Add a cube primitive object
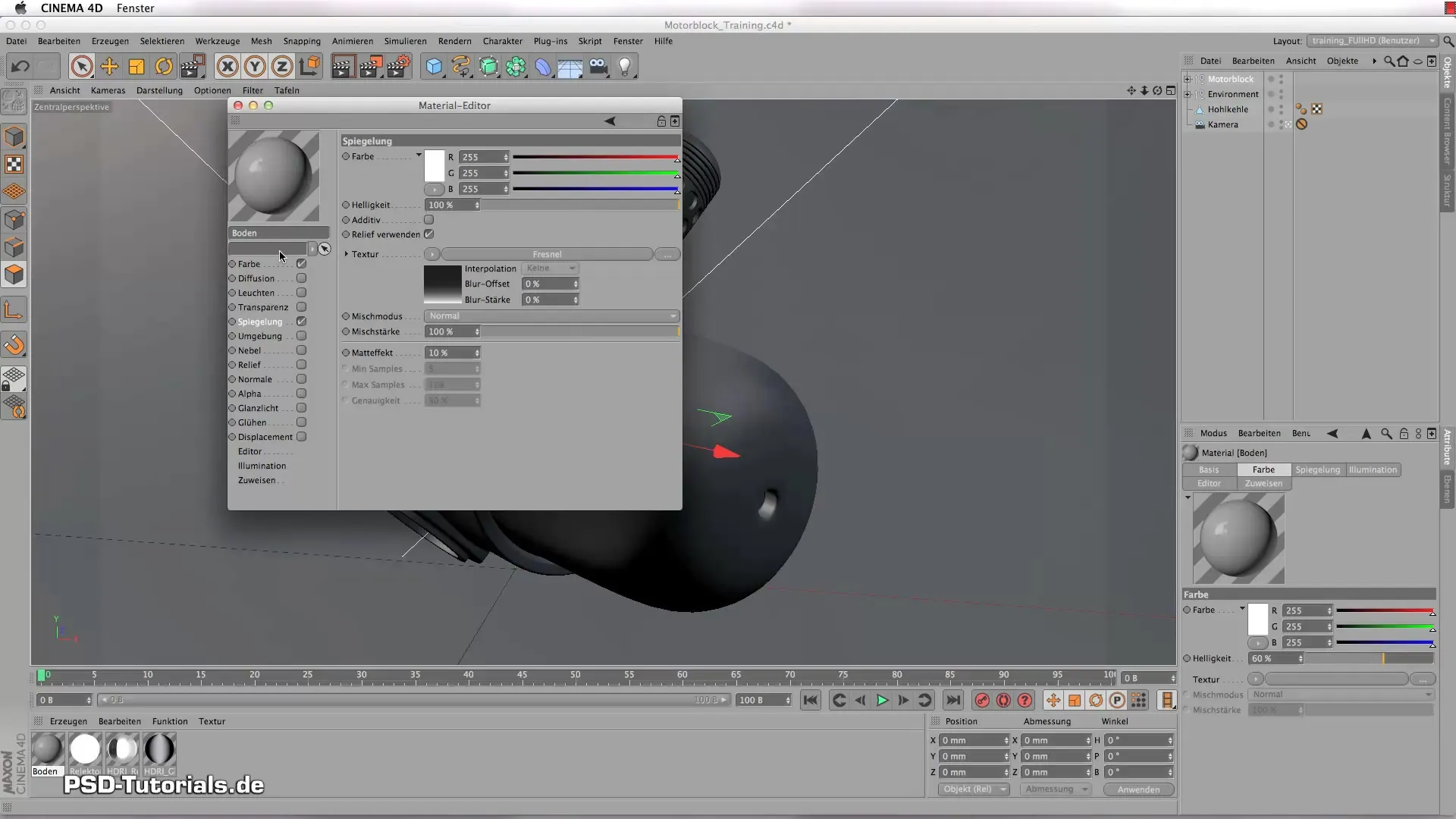Screen dimensions: 1456x819 434,67
